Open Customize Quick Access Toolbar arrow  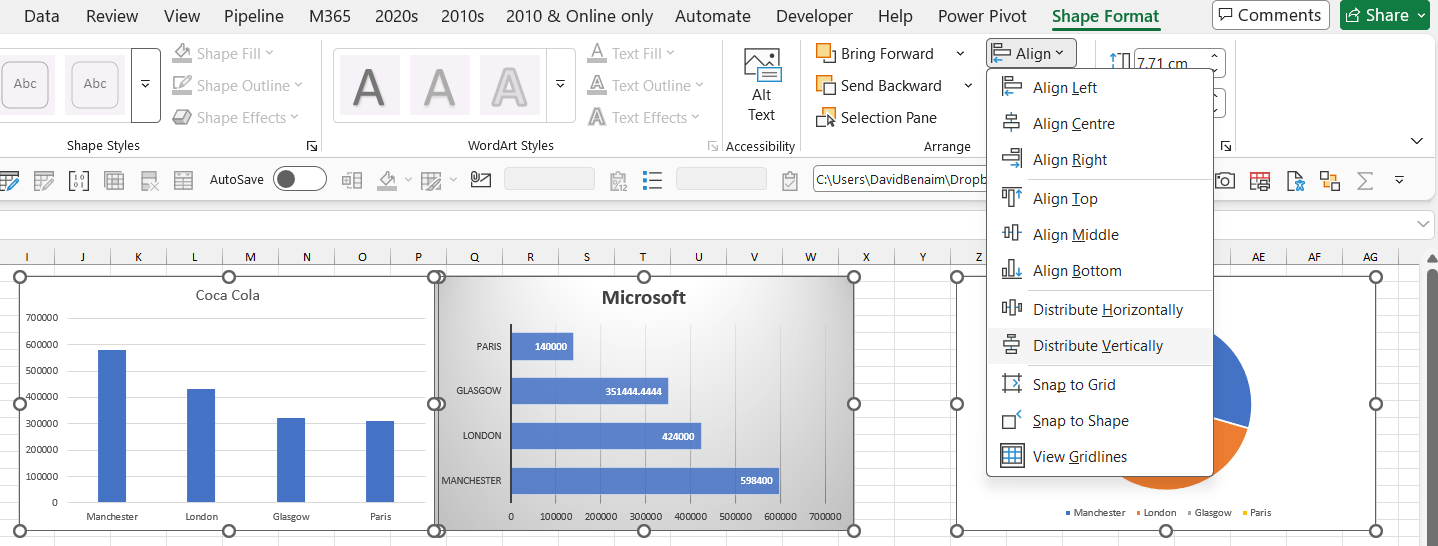click(x=1399, y=180)
